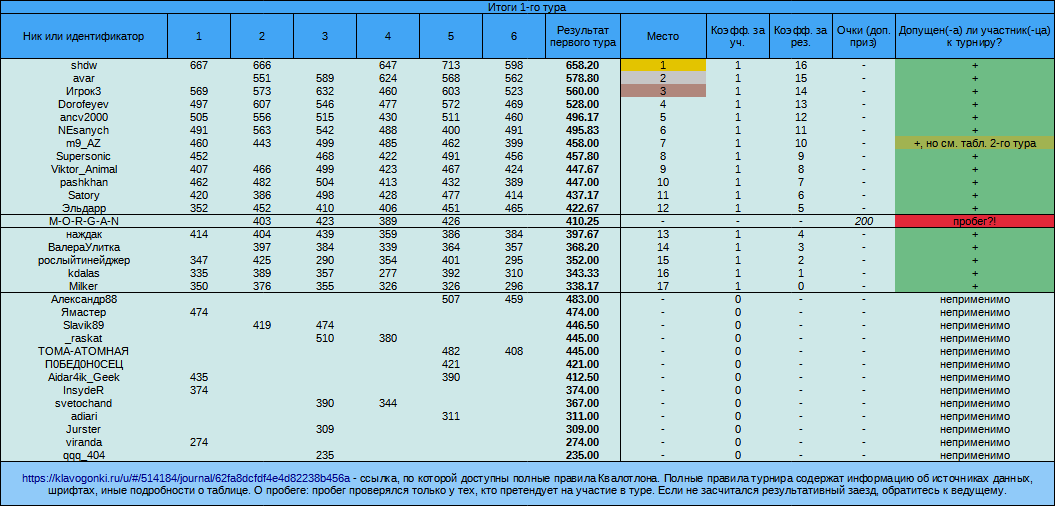Select the 'Ник или идентификатор' column header
The image size is (1055, 506).
click(x=83, y=36)
